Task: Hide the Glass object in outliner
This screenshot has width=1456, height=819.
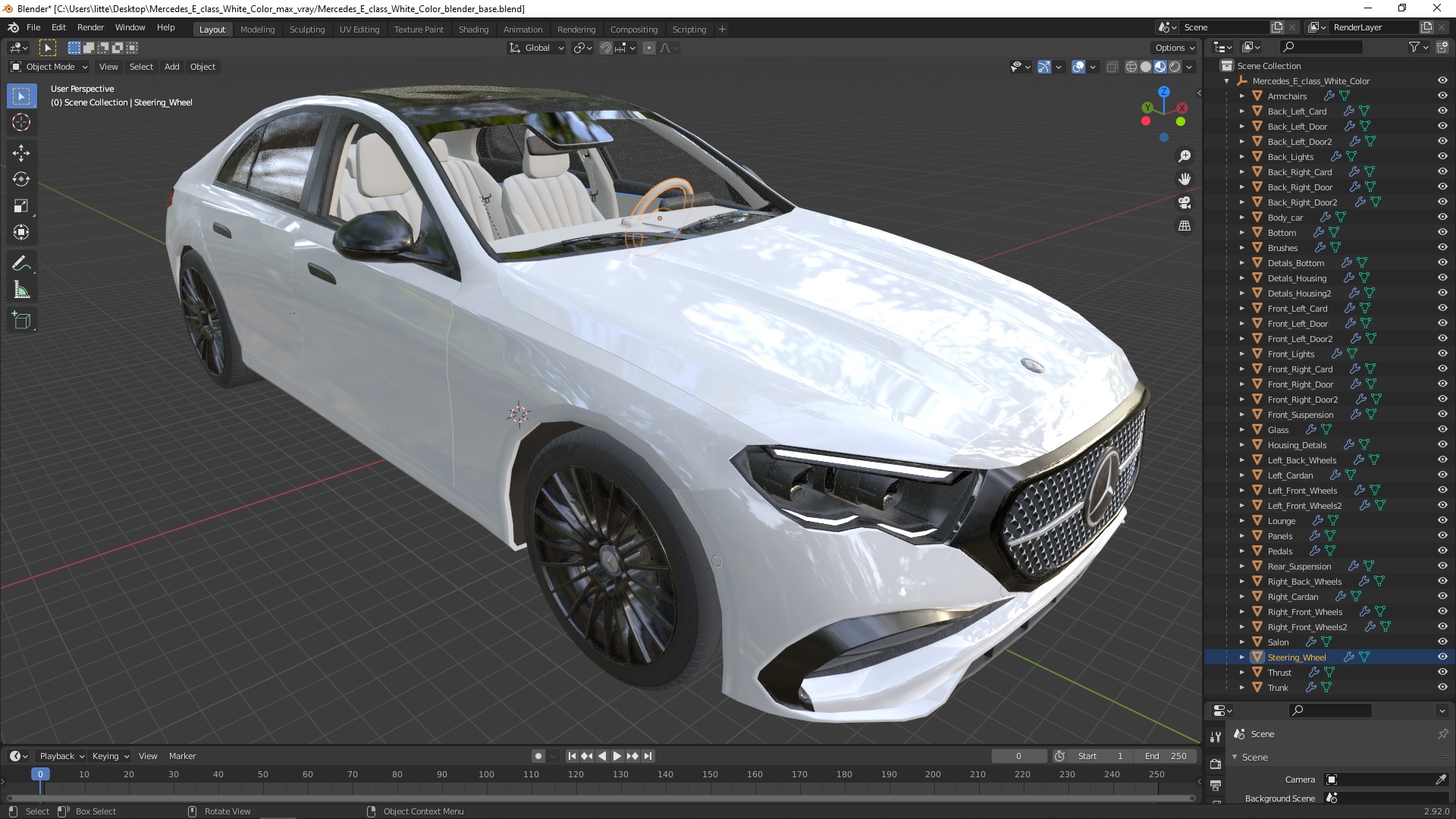Action: (1442, 430)
